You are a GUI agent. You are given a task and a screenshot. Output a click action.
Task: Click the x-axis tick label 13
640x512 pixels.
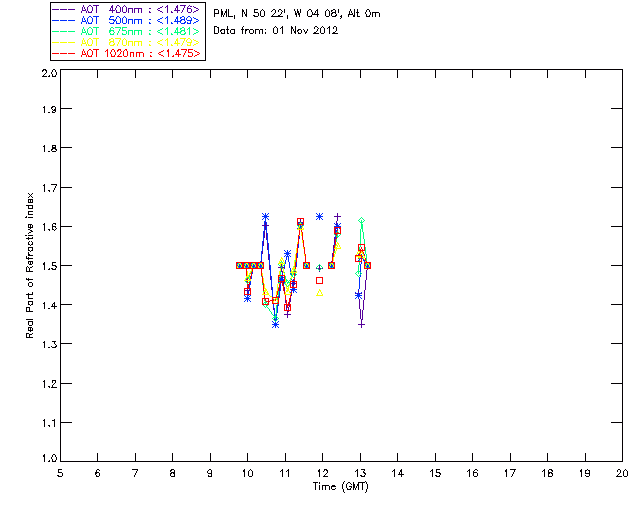pyautogui.click(x=360, y=473)
